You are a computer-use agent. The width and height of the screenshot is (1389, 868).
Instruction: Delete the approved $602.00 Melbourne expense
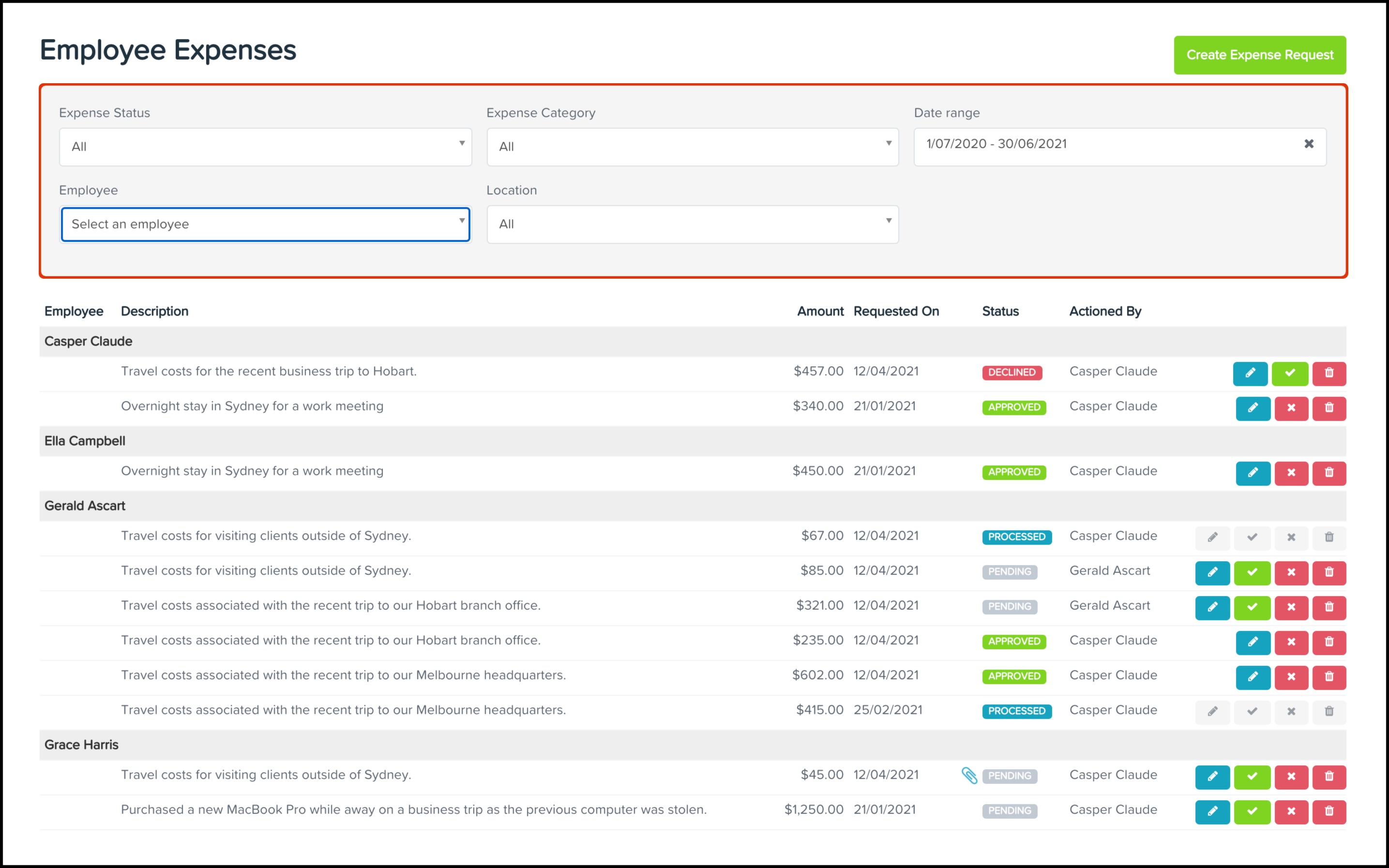click(1329, 677)
